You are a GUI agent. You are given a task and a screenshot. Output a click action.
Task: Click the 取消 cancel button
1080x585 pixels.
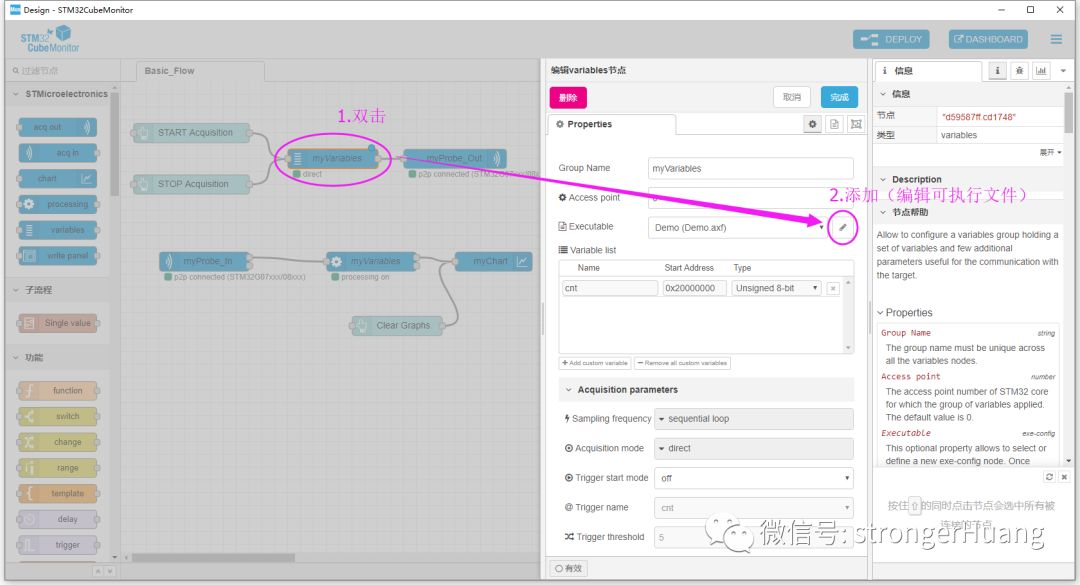[x=791, y=97]
